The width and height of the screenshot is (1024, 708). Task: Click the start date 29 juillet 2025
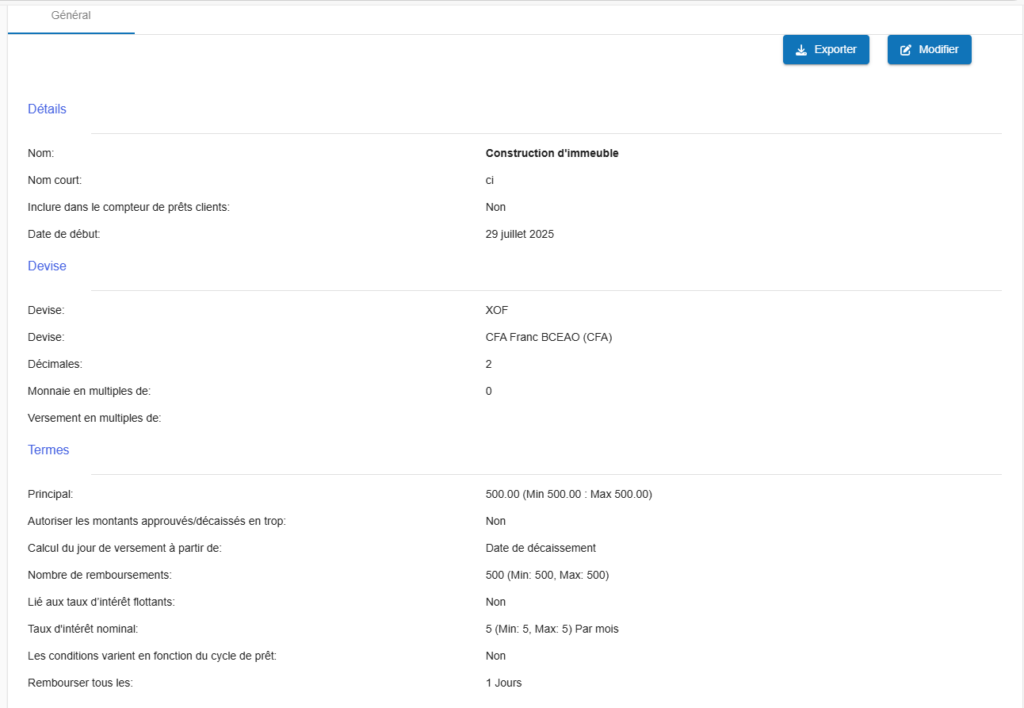[x=519, y=234]
